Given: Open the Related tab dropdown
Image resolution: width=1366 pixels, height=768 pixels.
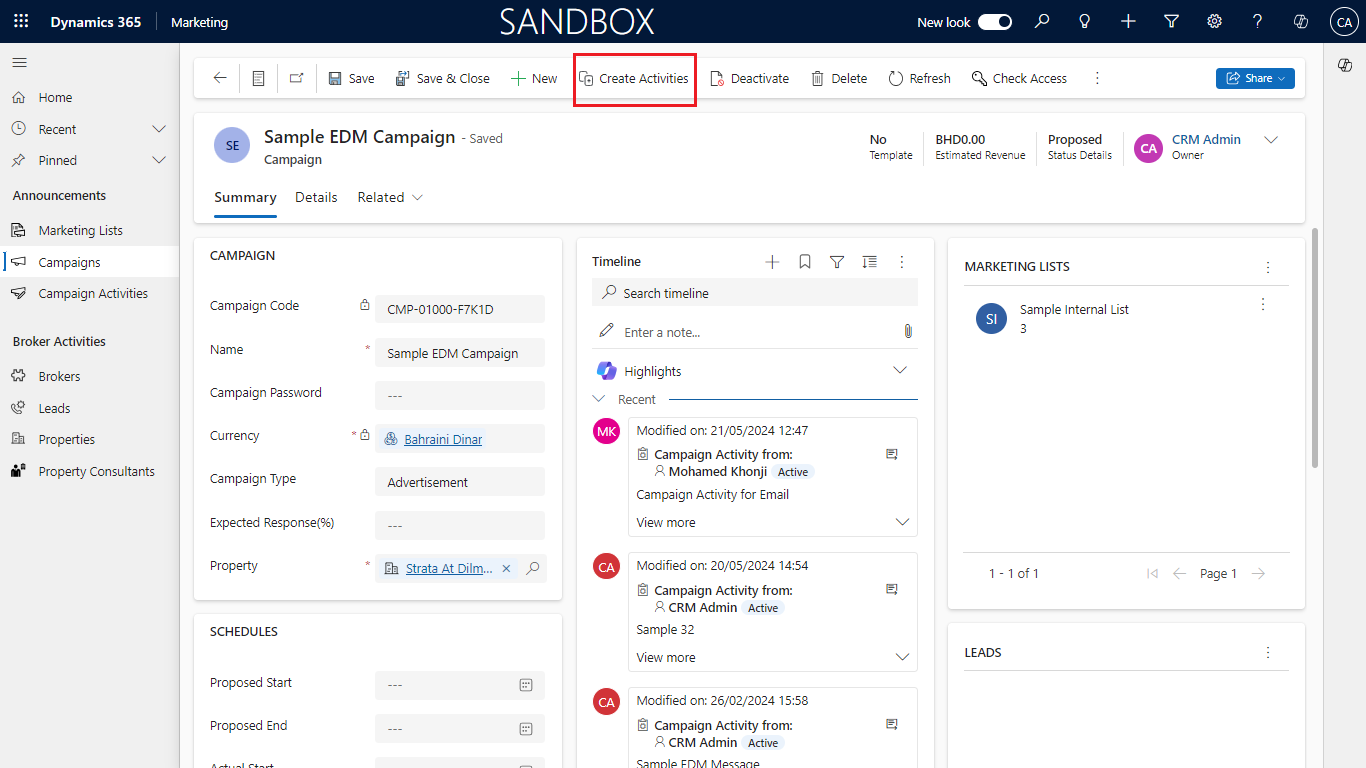Looking at the screenshot, I should (x=390, y=197).
